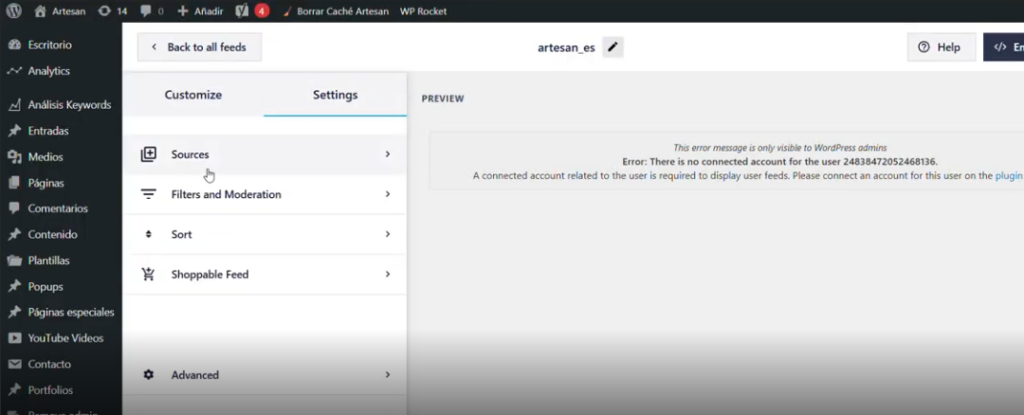This screenshot has height=415, width=1024.
Task: Click the Sources panel icon
Action: [x=149, y=154]
